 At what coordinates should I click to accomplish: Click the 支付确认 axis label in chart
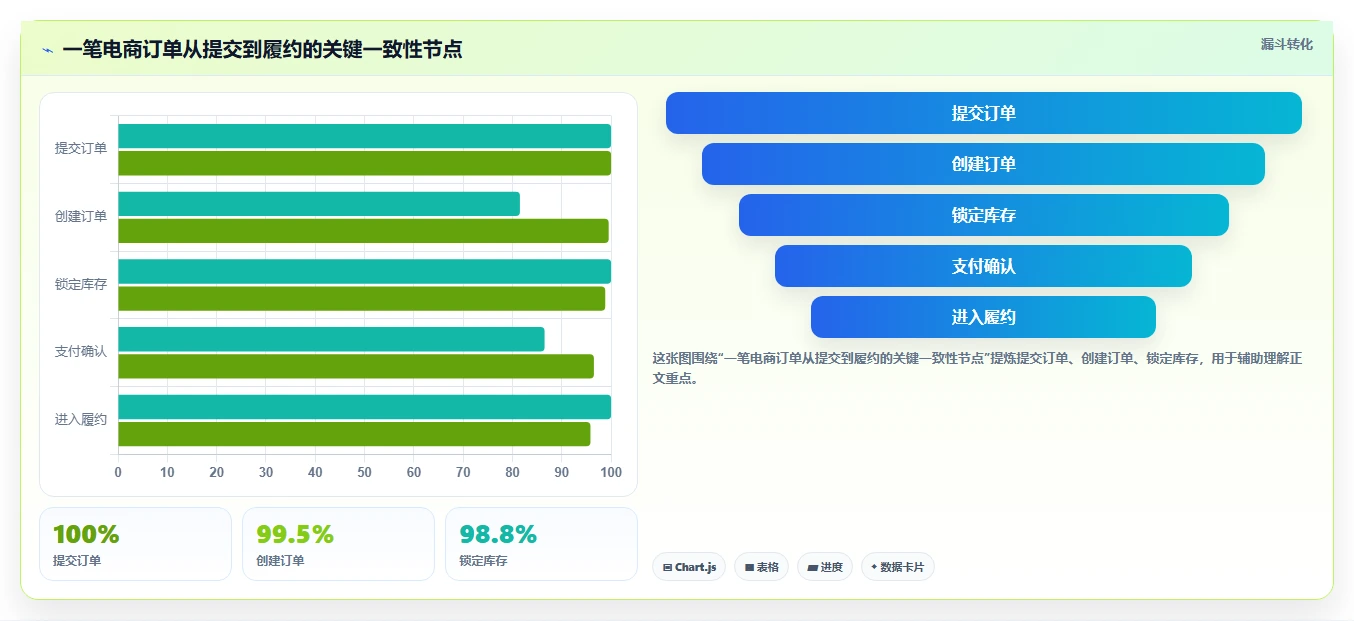81,351
